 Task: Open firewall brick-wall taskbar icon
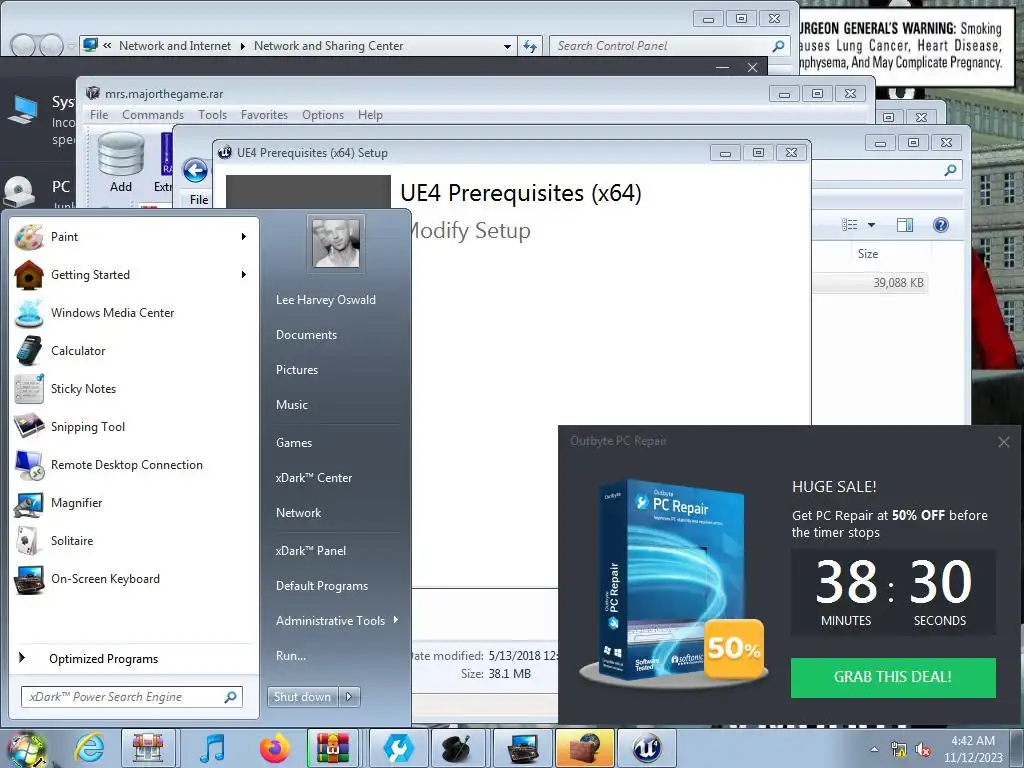point(584,748)
